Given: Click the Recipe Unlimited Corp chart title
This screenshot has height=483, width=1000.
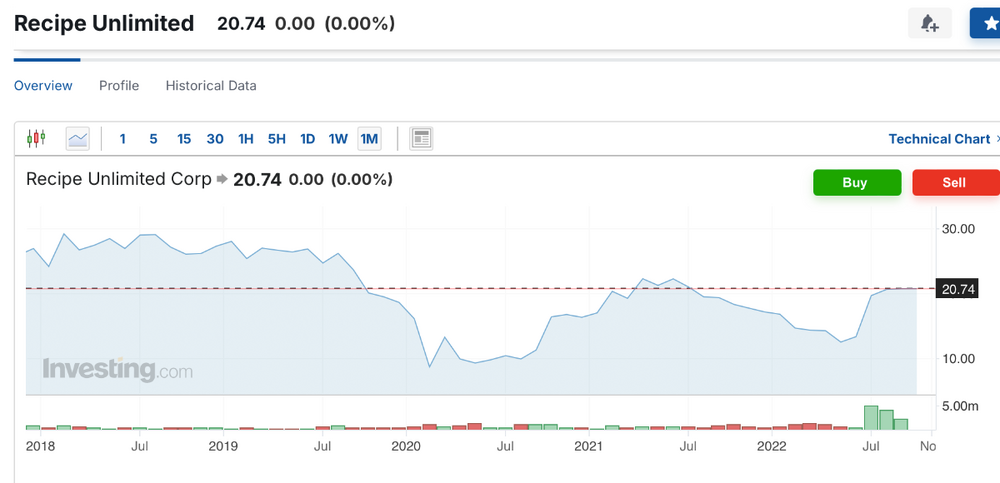Looking at the screenshot, I should (119, 179).
